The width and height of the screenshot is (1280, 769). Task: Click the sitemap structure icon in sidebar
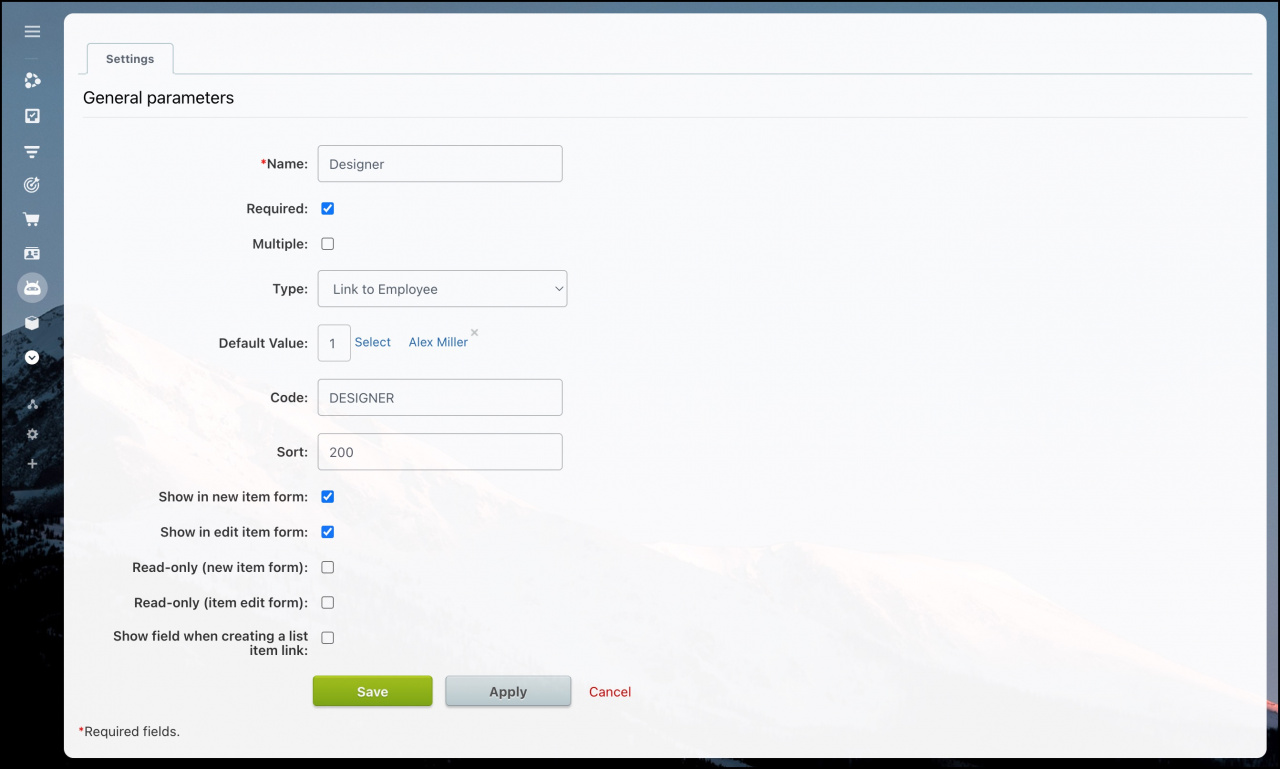(32, 404)
